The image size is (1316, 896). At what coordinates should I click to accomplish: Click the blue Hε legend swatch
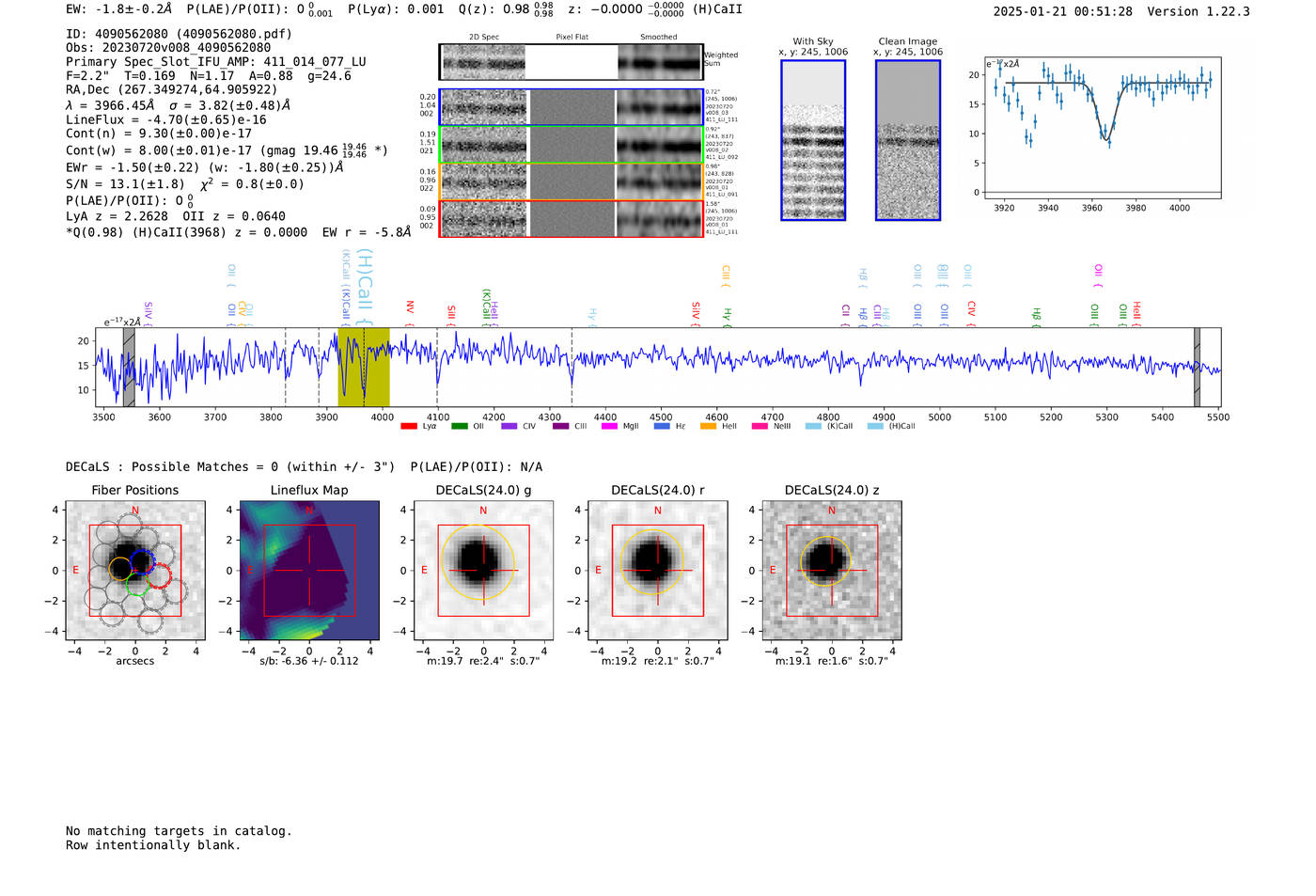pos(662,426)
